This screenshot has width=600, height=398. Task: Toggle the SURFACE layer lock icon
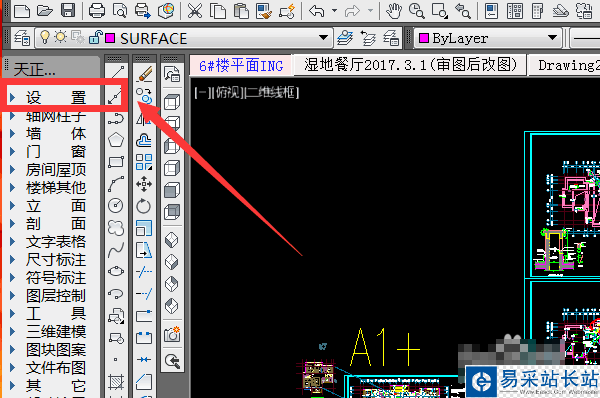tap(95, 38)
